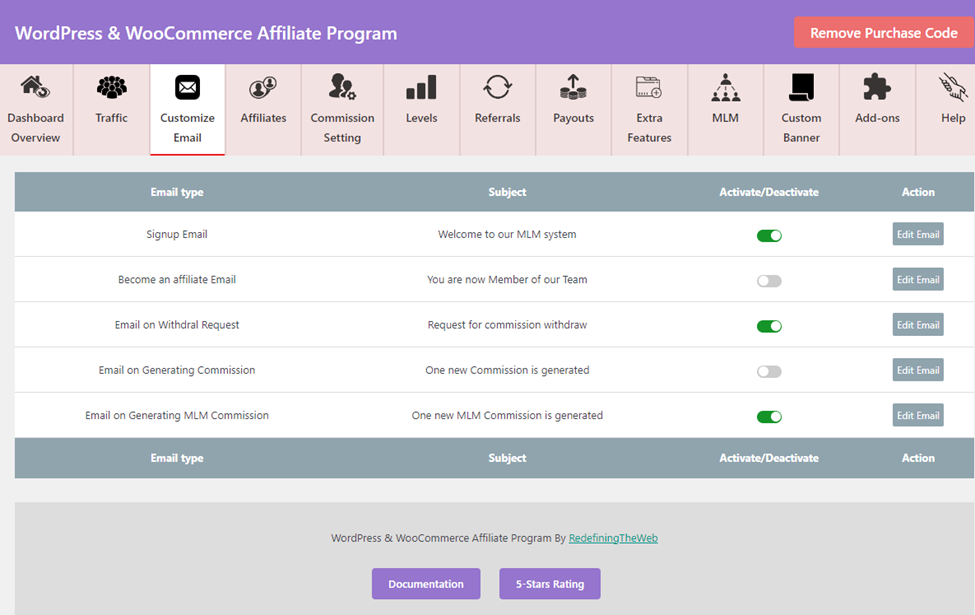The image size is (975, 615).
Task: Click 'You are now Member of our Team' subject
Action: (x=507, y=280)
